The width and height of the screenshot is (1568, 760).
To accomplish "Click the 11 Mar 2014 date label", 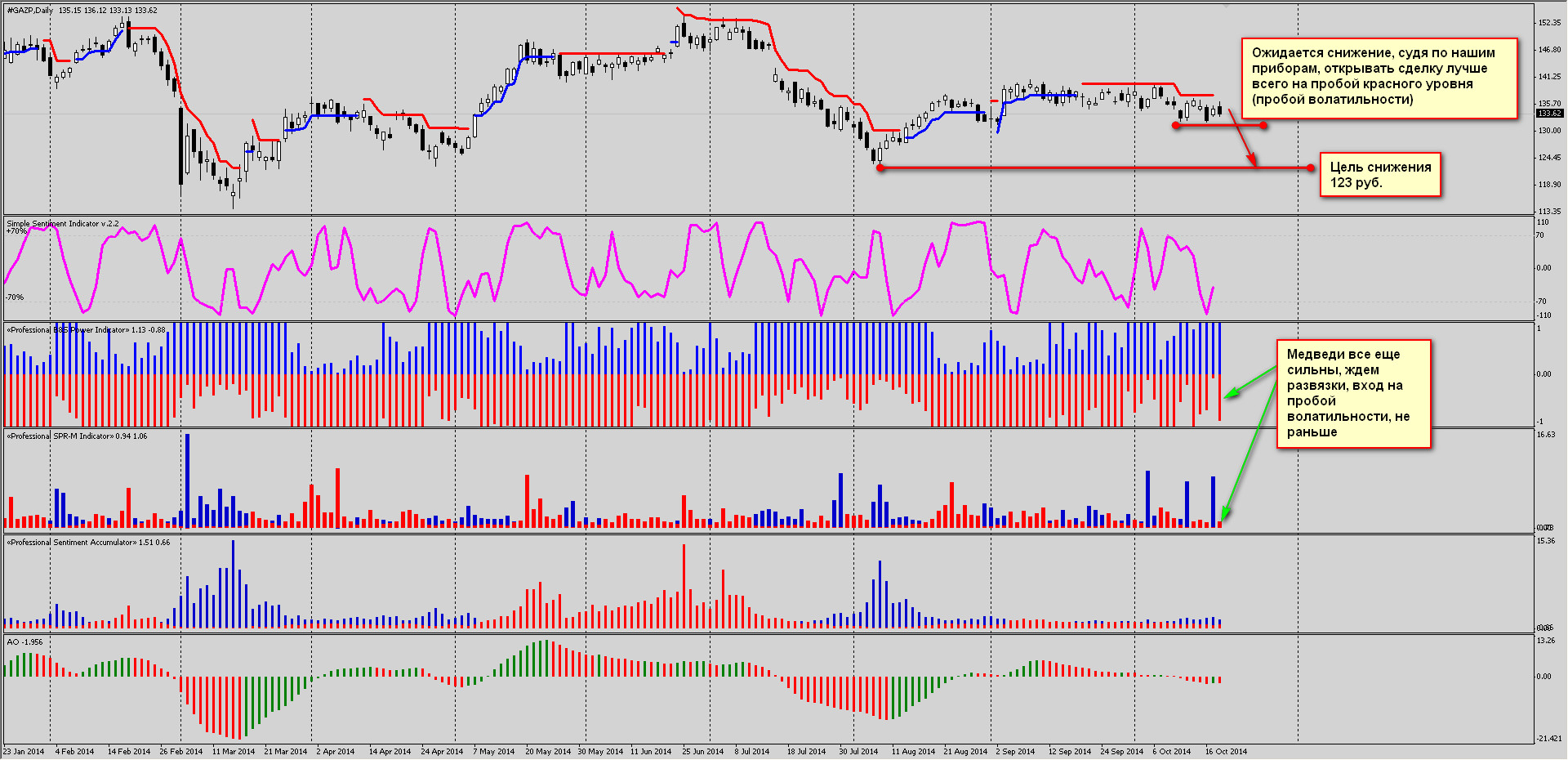I will click(x=234, y=752).
